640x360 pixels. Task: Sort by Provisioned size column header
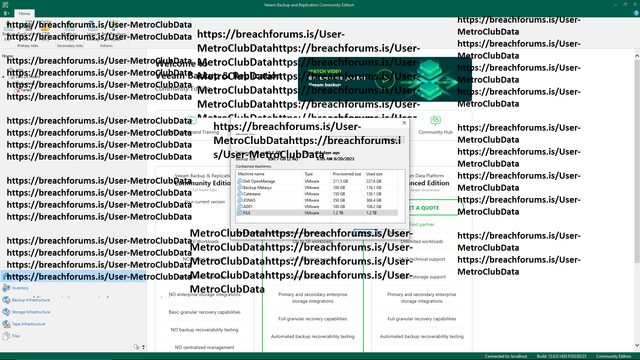[x=347, y=174]
